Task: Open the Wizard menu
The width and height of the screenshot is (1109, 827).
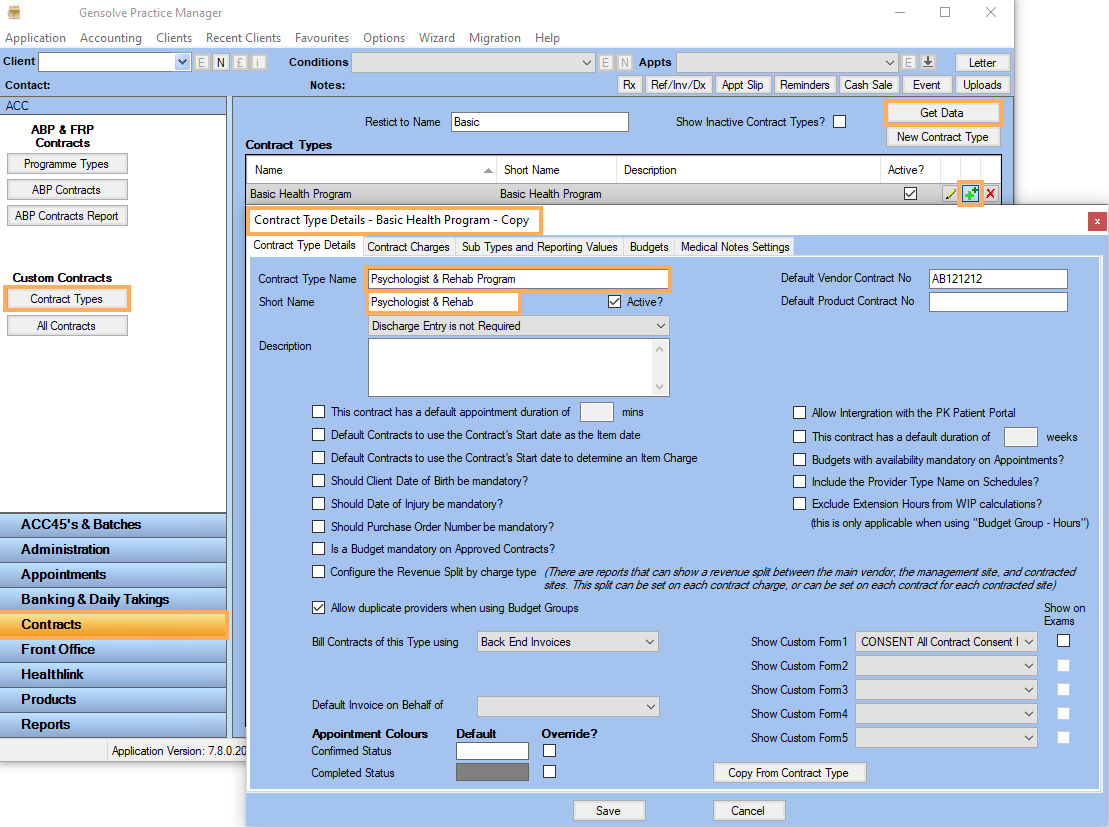Action: 436,38
